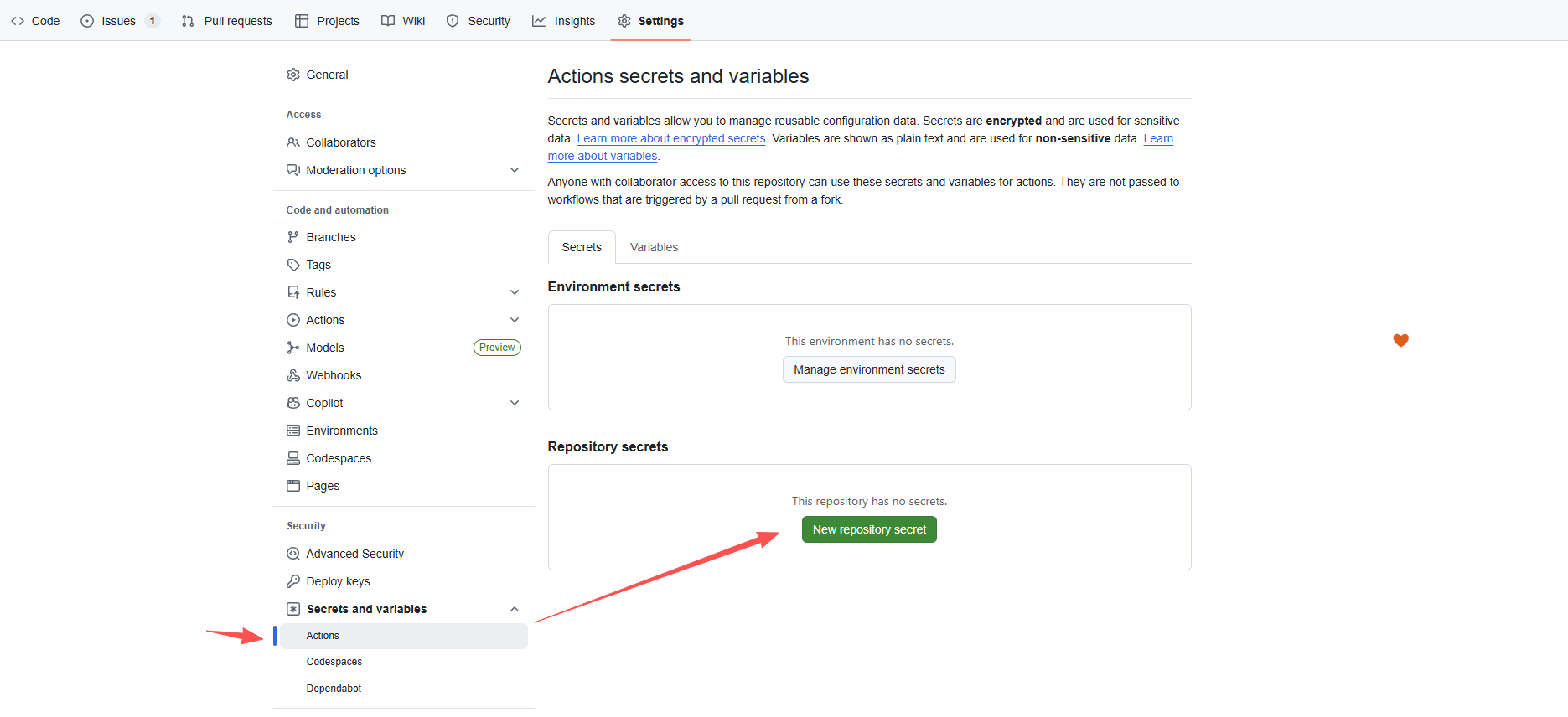Image resolution: width=1568 pixels, height=717 pixels.
Task: Click the Branches git-branch icon
Action: [x=293, y=237]
